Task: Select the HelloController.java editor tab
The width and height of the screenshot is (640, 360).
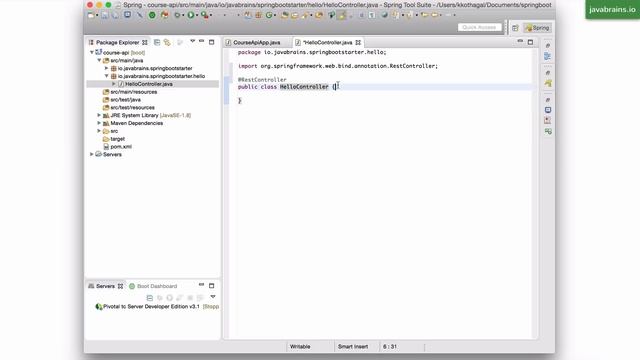Action: [328, 42]
